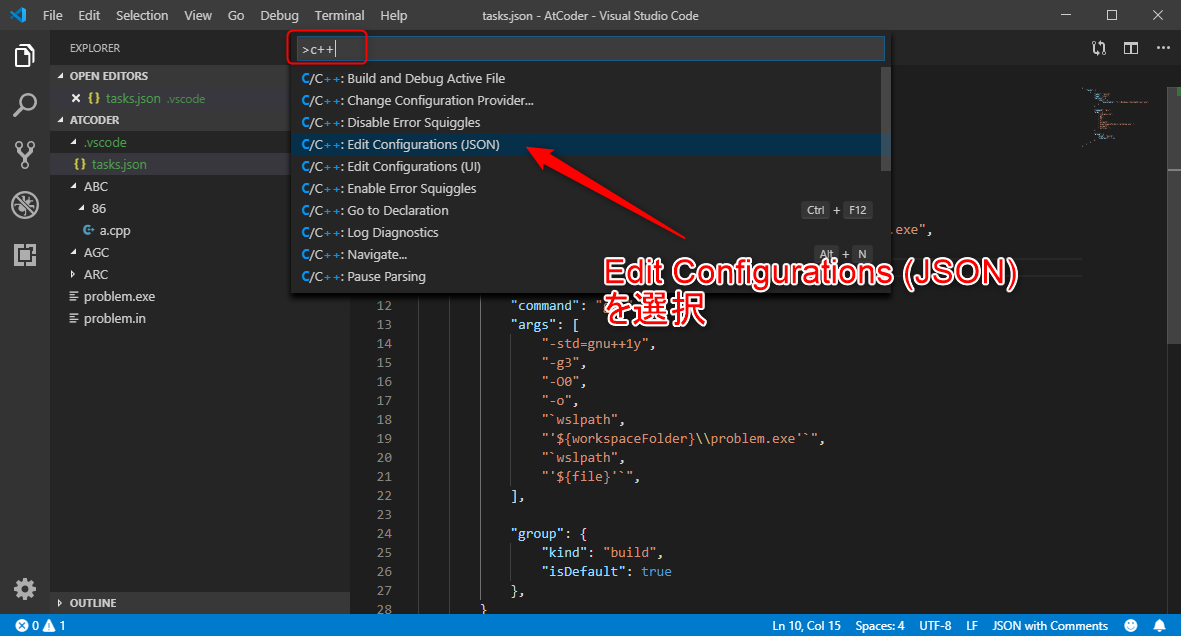Click the VS Code logo in title bar
This screenshot has height=636, width=1181.
click(18, 15)
